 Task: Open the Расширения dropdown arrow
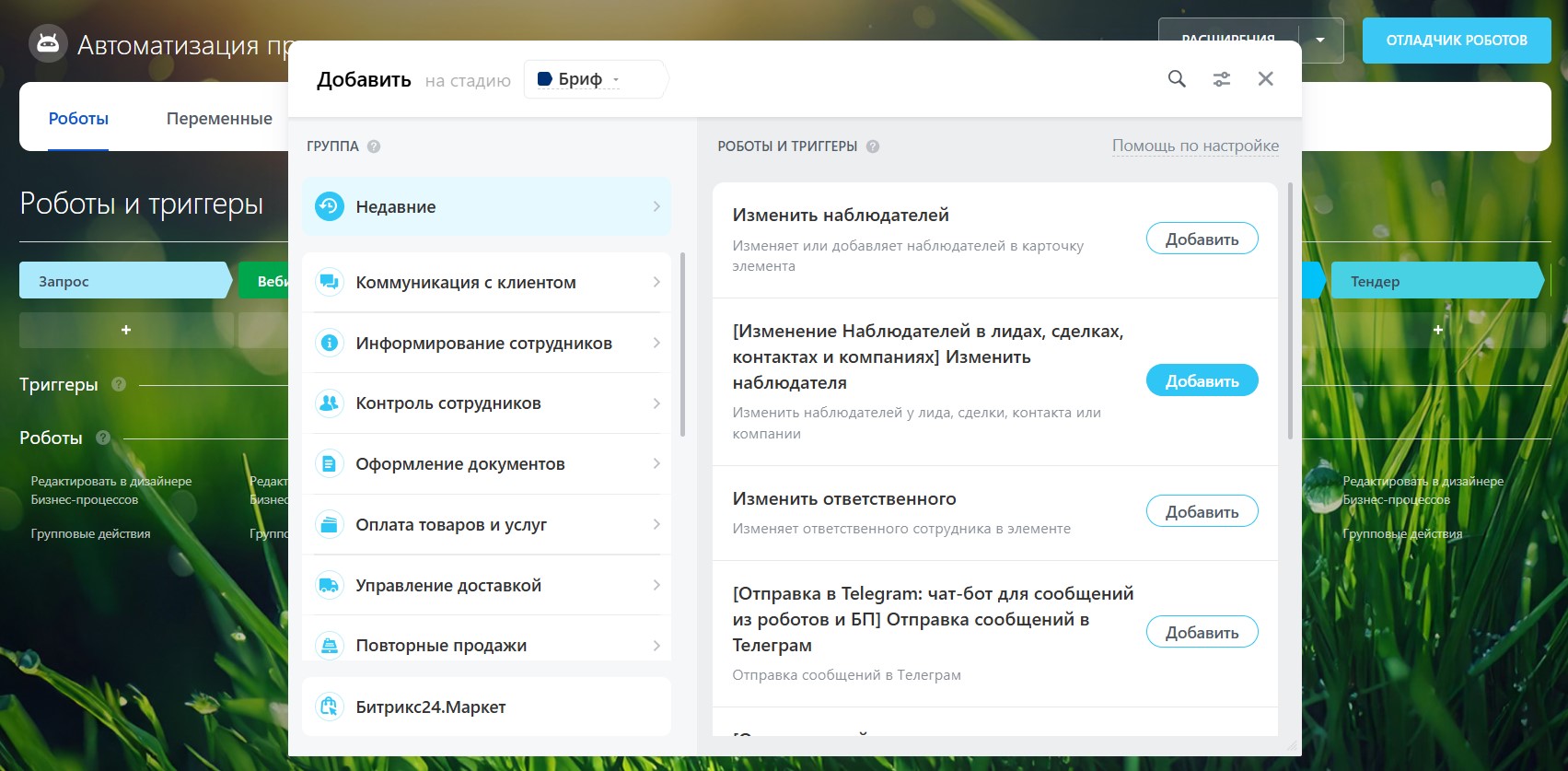click(x=1320, y=41)
